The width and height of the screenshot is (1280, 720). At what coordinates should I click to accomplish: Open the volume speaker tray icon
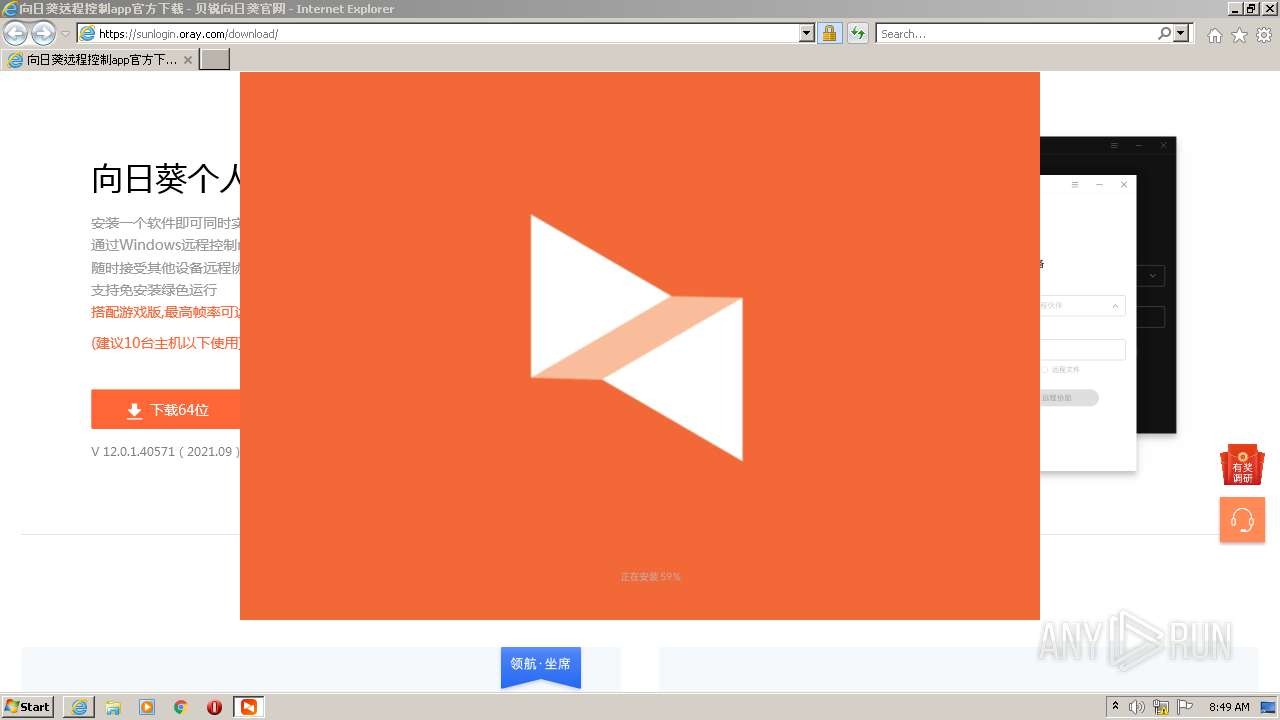point(1137,707)
